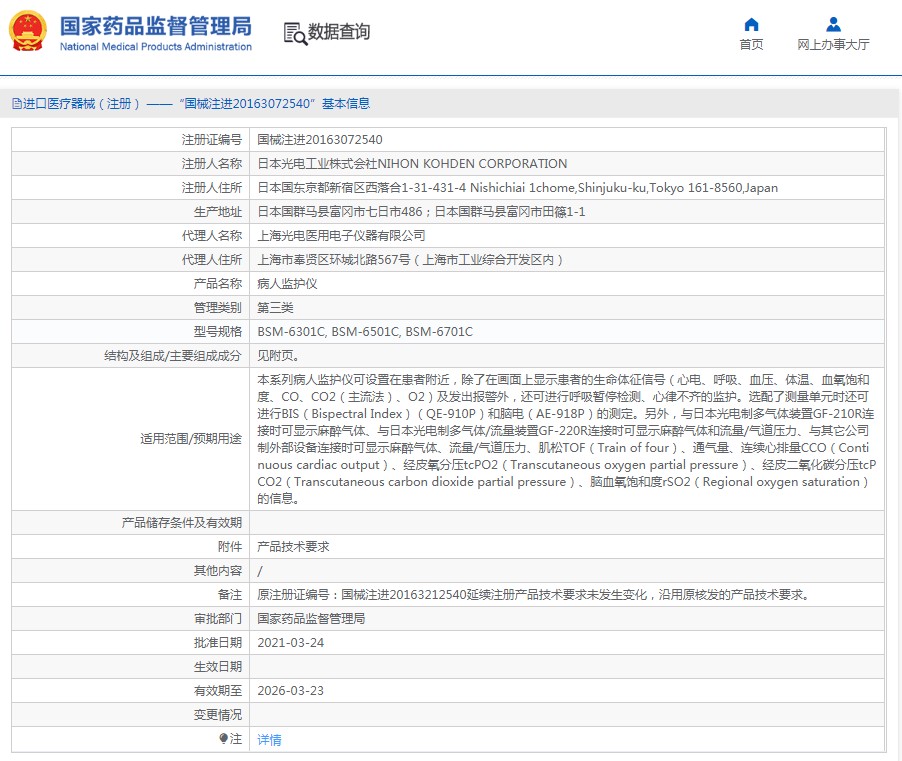Click the user silhouette icon
This screenshot has width=902, height=761.
click(833, 25)
